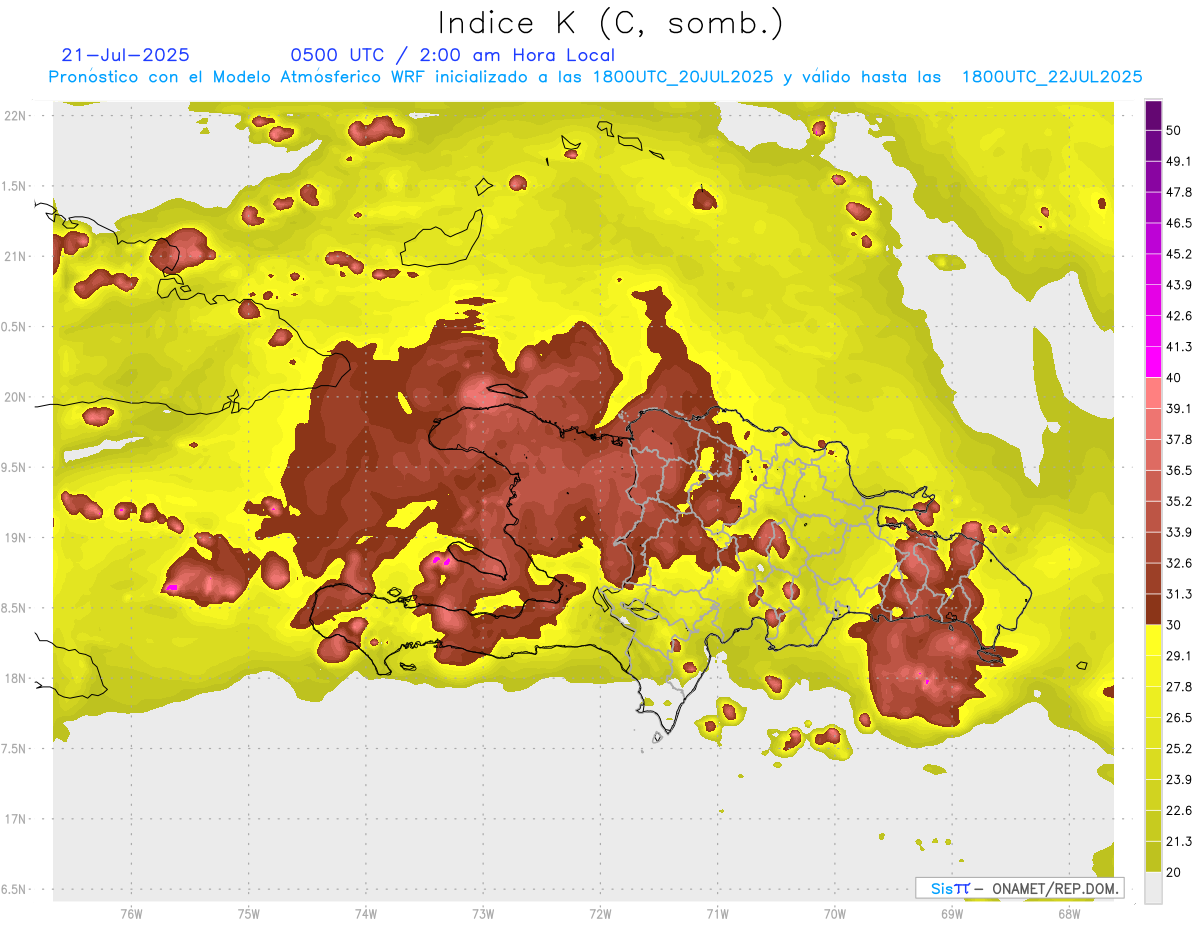Click the colorbar value '23.9'
1200x927 pixels.
tap(1179, 780)
